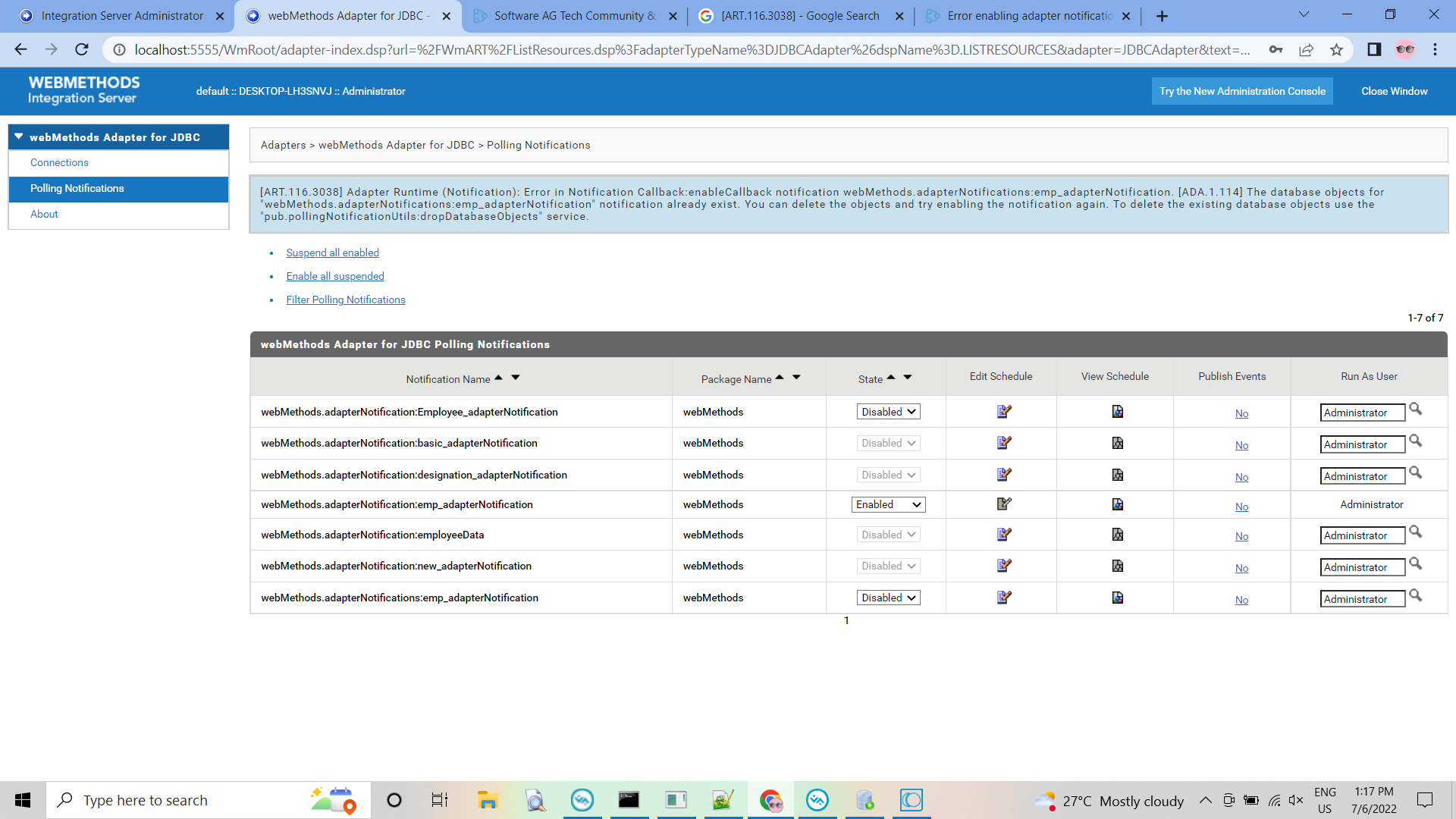This screenshot has height=819, width=1456.
Task: Open State dropdown for new_adapterNotification
Action: point(888,566)
